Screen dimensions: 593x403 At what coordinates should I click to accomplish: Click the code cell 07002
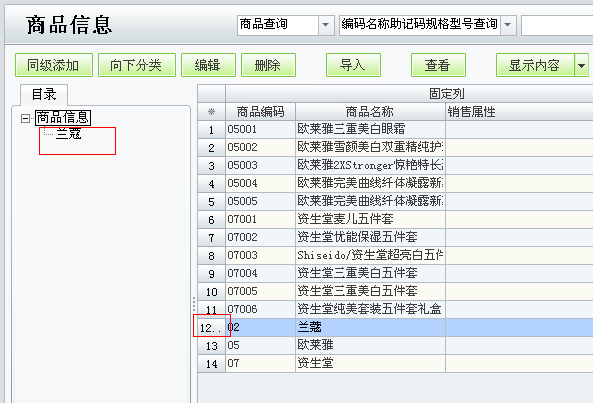[260, 237]
